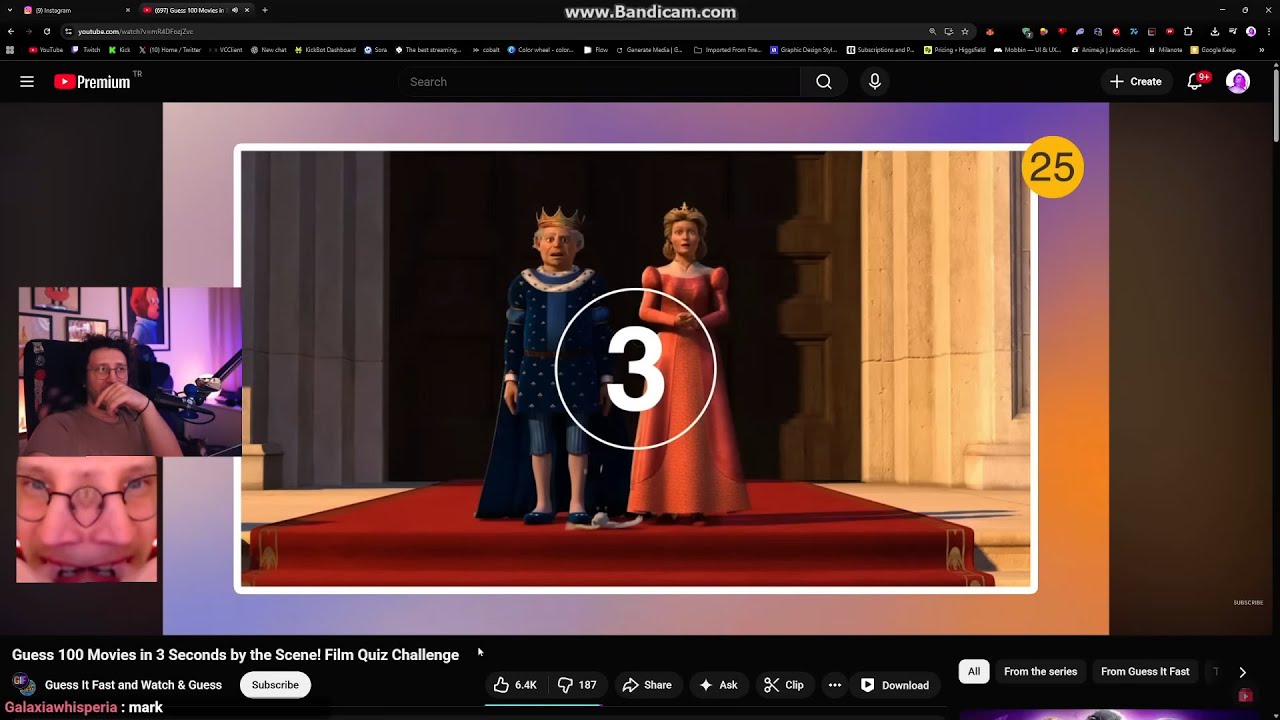Open the Milanote bookmark

pyautogui.click(x=1165, y=49)
